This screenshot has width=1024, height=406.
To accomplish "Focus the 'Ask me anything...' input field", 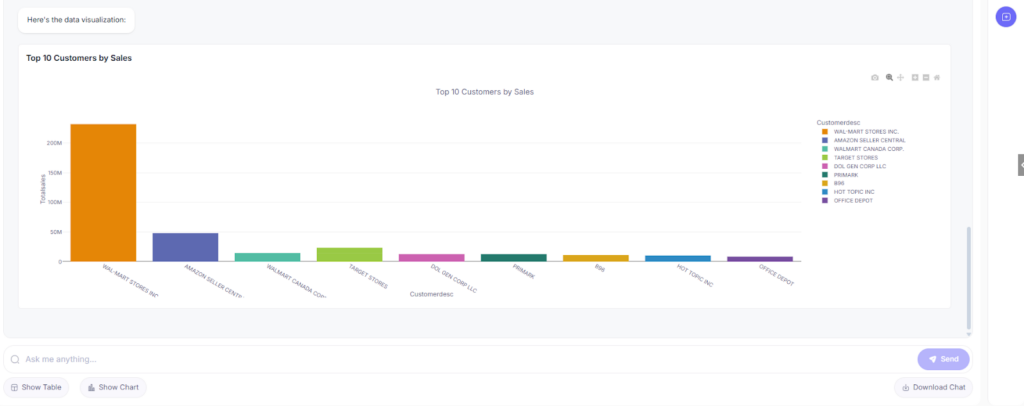I will pos(460,359).
